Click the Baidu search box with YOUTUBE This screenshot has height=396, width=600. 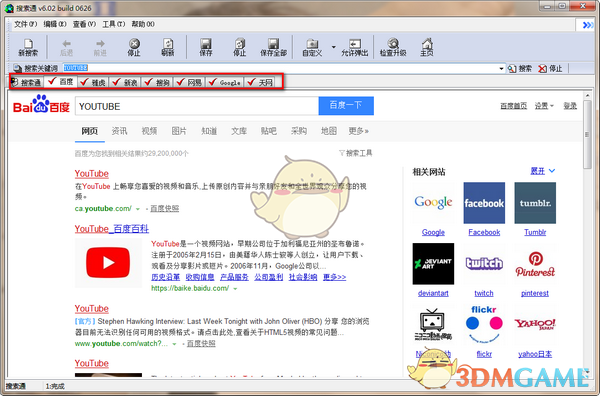(x=197, y=106)
